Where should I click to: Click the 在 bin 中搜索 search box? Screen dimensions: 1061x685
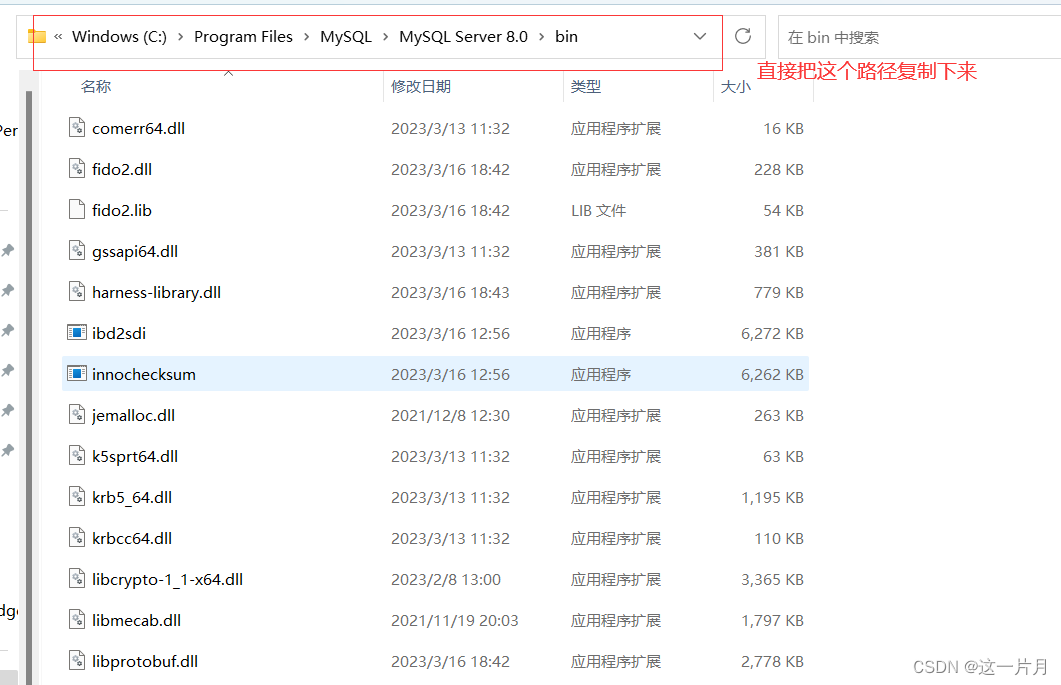click(x=919, y=37)
